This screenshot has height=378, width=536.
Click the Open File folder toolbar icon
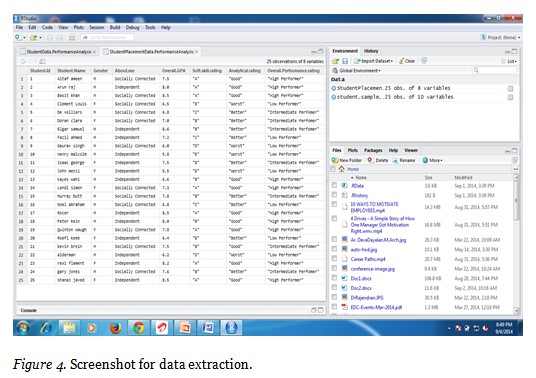point(33,37)
